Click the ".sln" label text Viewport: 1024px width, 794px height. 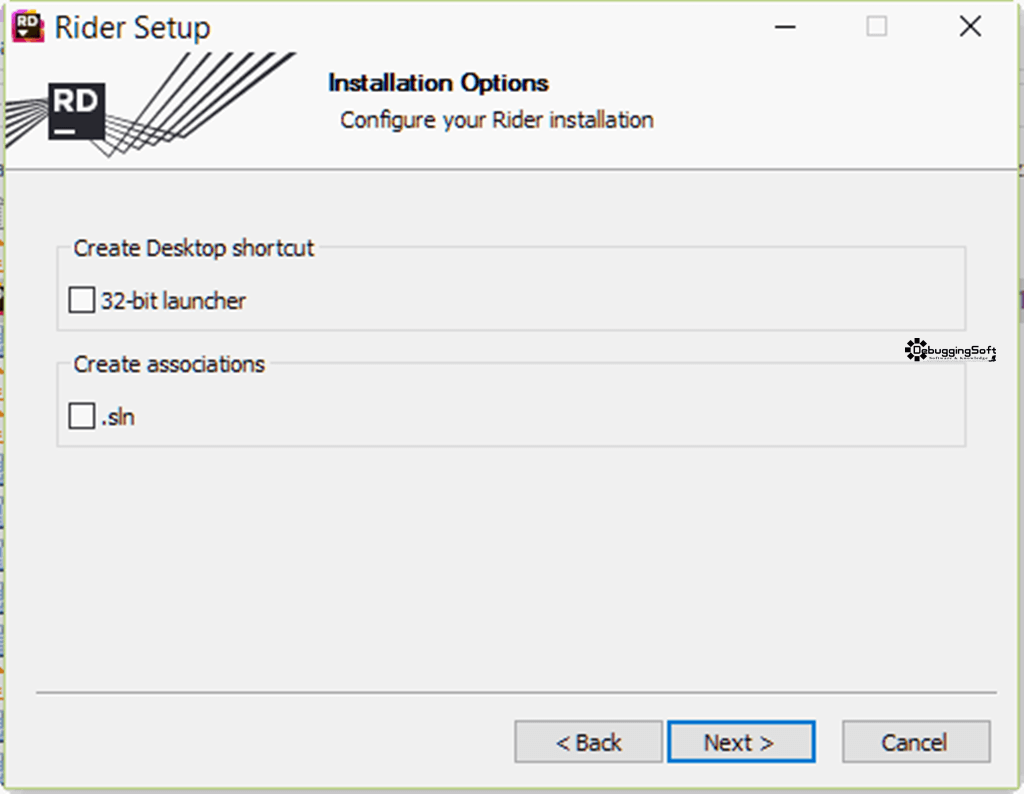[118, 417]
